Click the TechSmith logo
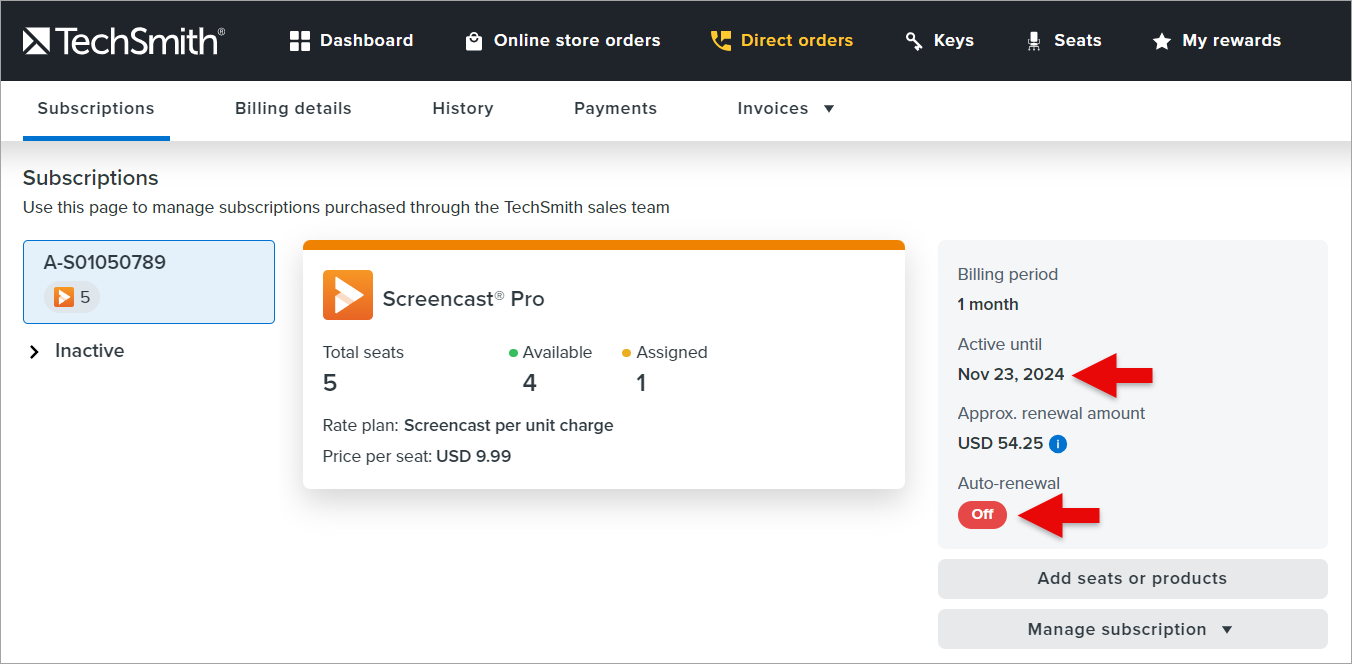This screenshot has width=1352, height=664. [124, 41]
